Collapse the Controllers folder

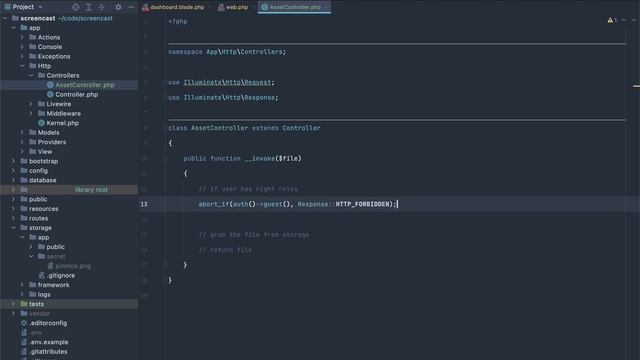(x=31, y=76)
